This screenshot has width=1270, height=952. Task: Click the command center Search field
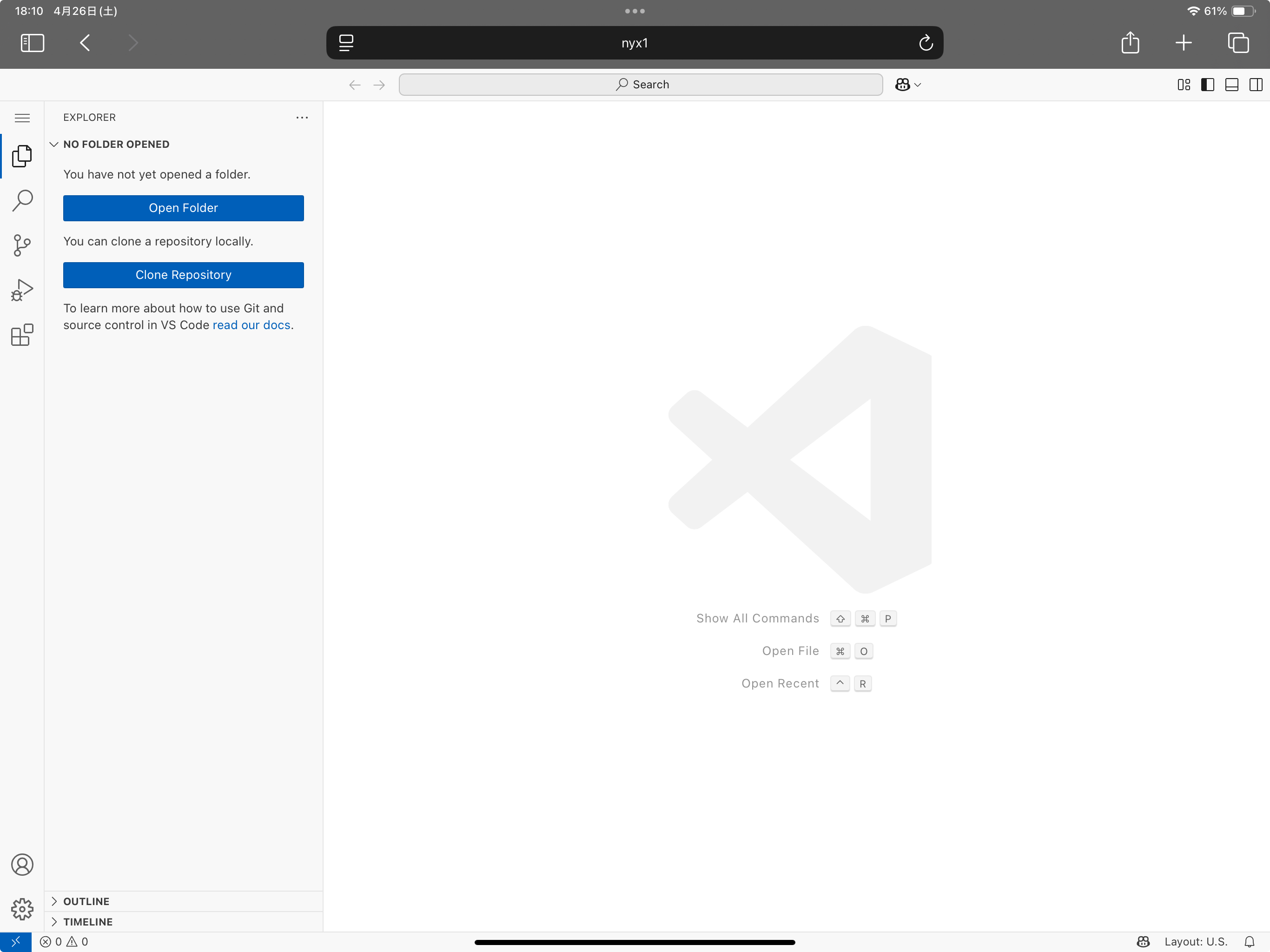click(x=641, y=85)
